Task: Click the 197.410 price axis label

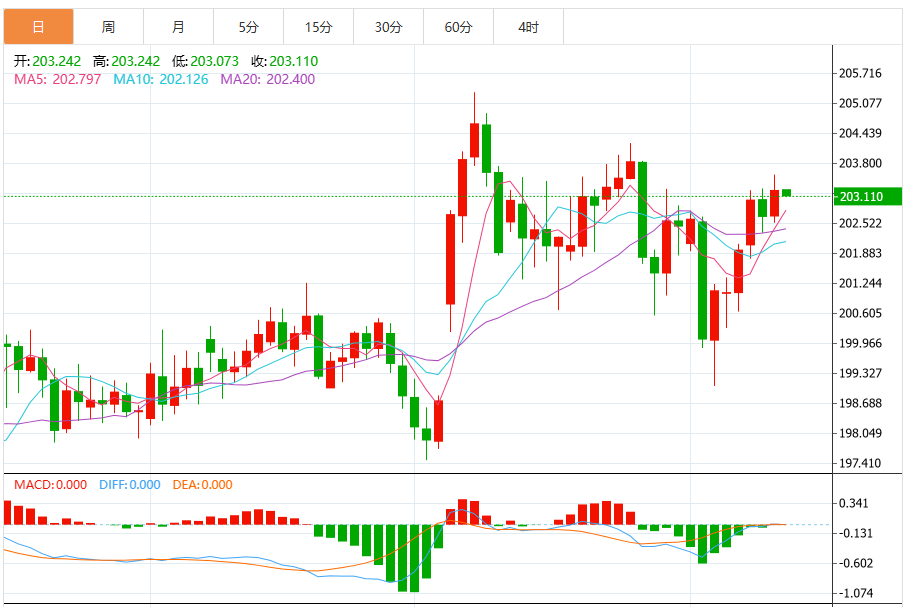Action: 860,463
